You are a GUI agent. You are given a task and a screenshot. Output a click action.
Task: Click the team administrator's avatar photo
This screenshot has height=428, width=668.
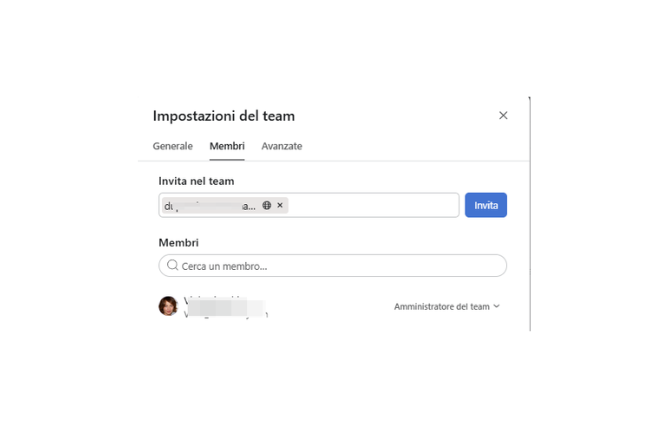click(168, 306)
